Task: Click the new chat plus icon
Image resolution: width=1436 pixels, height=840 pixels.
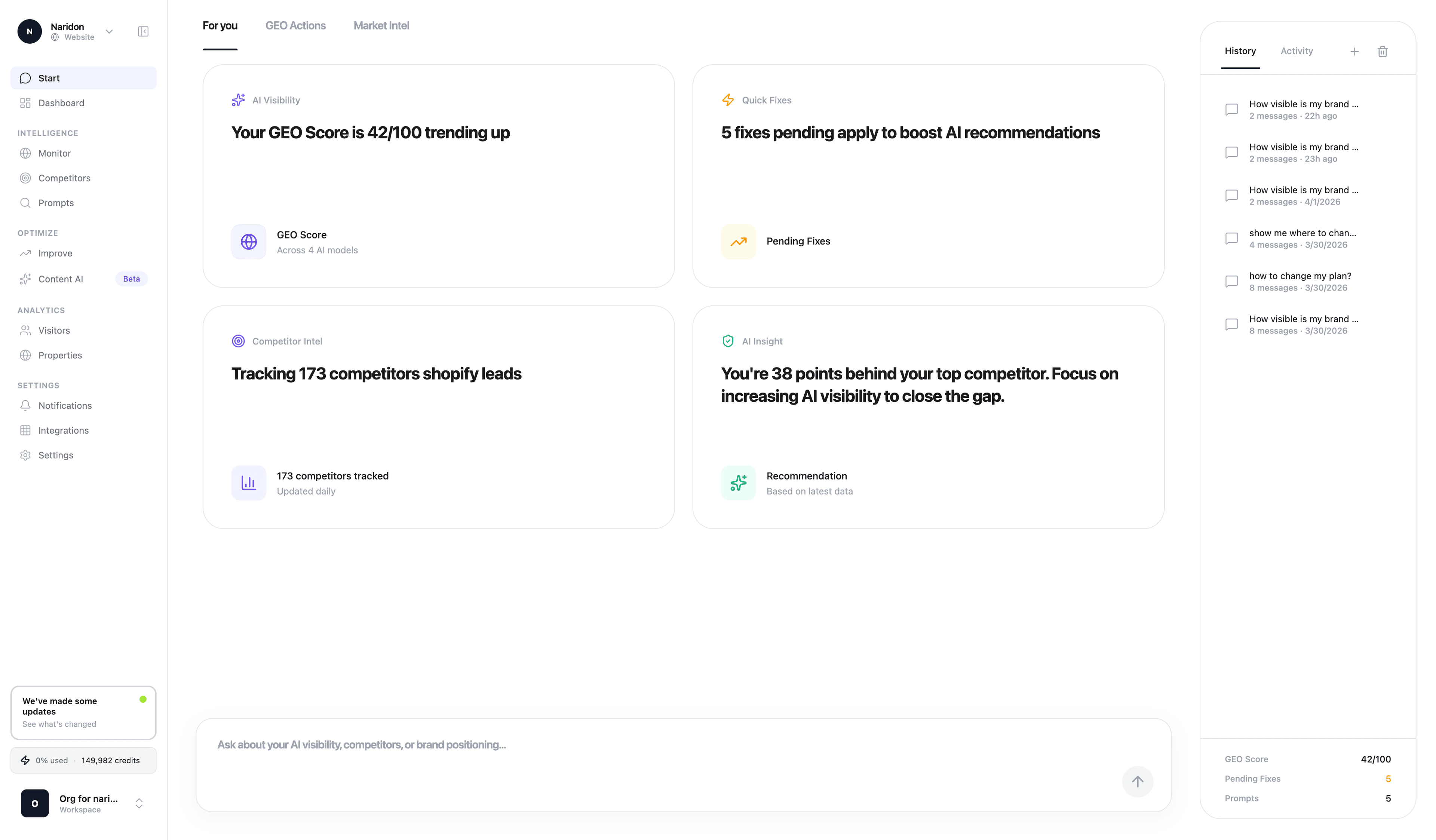Action: click(x=1354, y=51)
